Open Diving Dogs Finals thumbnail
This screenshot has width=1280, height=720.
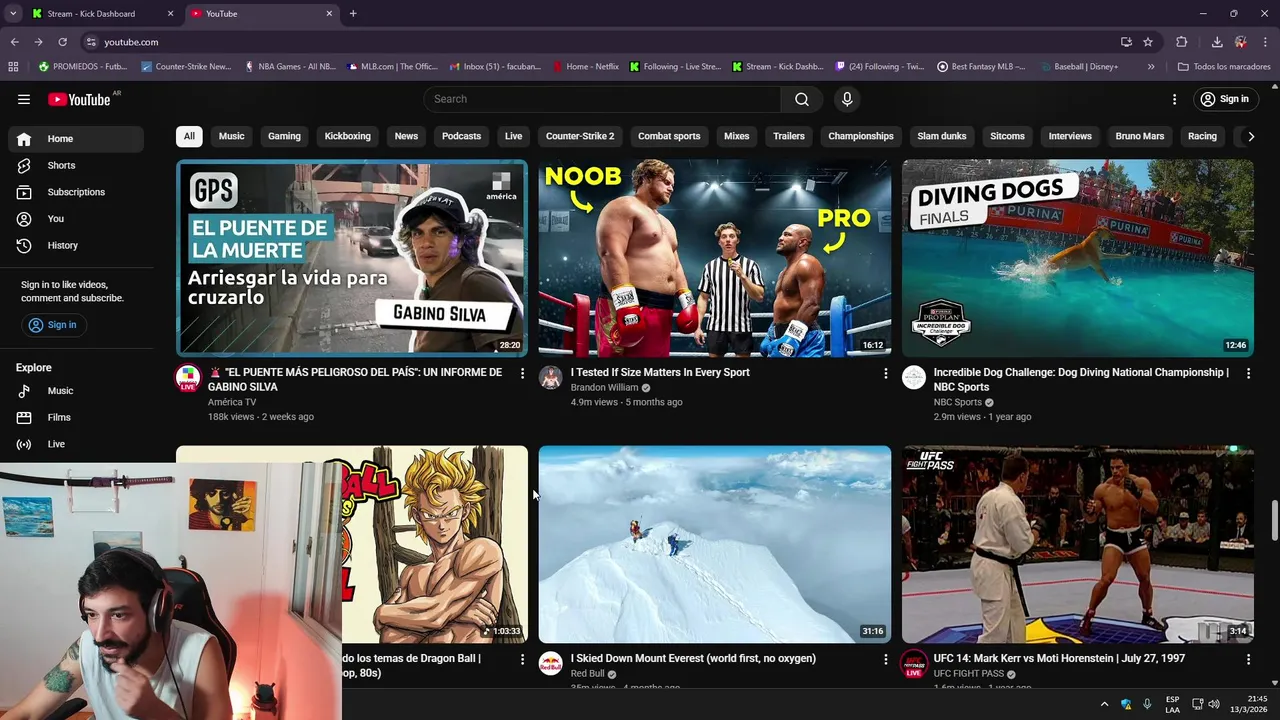coord(1078,258)
